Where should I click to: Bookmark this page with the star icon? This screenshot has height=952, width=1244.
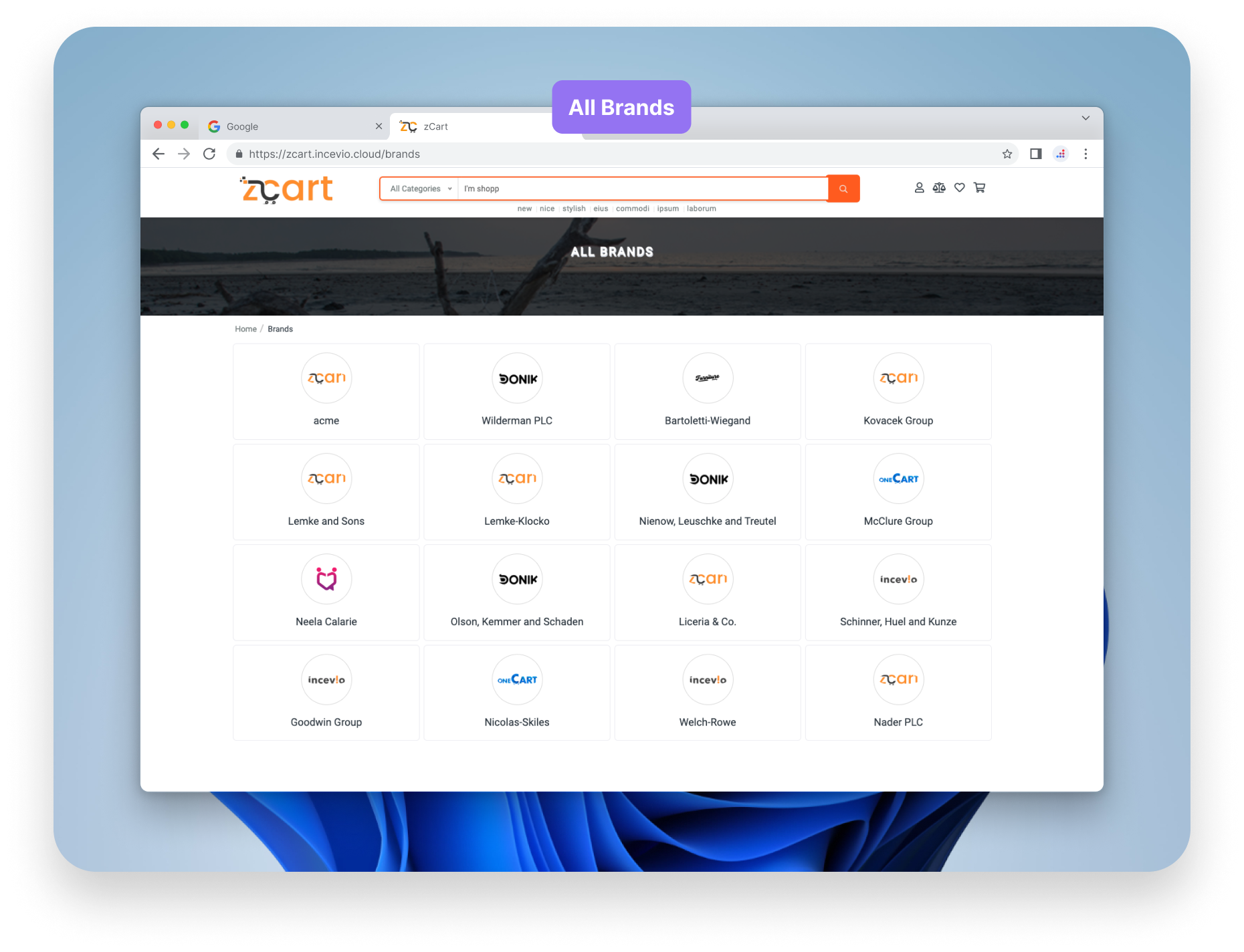click(x=1007, y=154)
